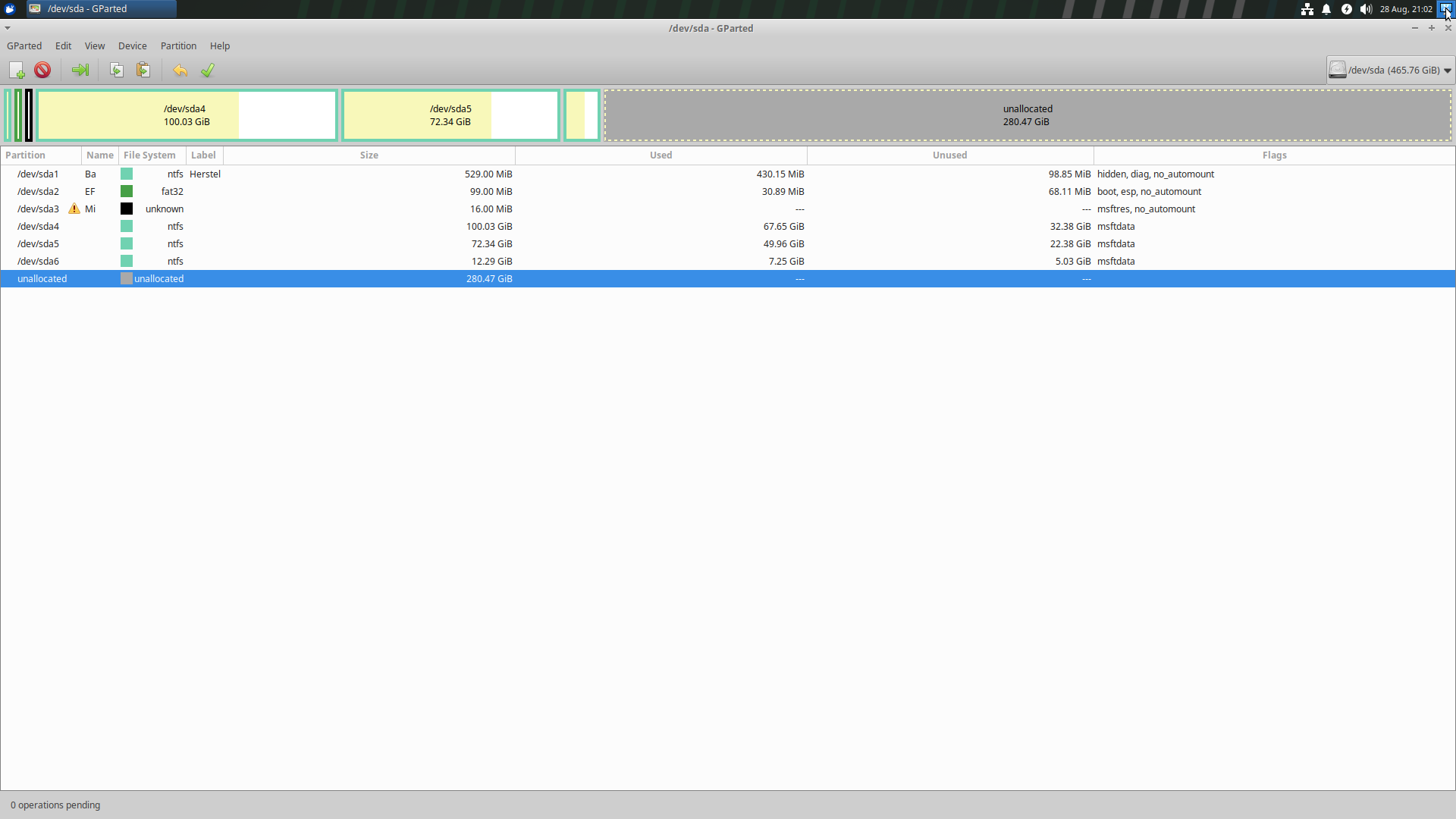The width and height of the screenshot is (1456, 819).
Task: Select the black sda3 sliver in disk map
Action: pos(29,115)
